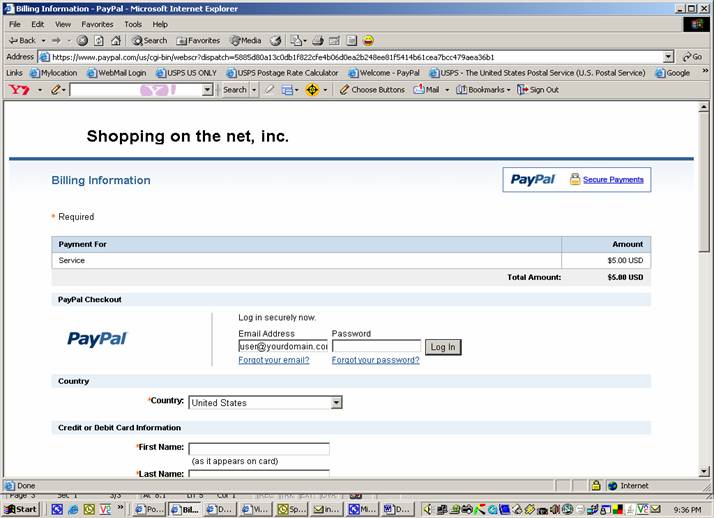This screenshot has width=714, height=518.
Task: Open the Search toolbar button
Action: (149, 40)
